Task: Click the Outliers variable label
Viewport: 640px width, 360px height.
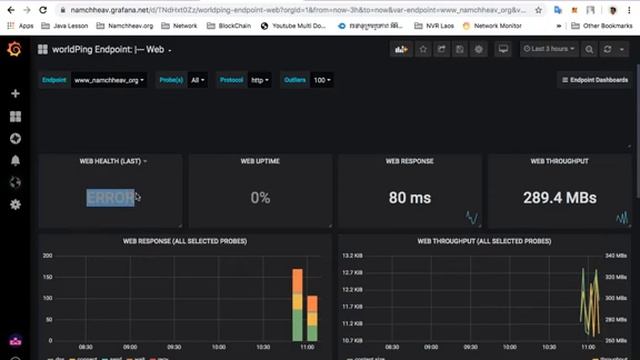Action: pyautogui.click(x=295, y=80)
